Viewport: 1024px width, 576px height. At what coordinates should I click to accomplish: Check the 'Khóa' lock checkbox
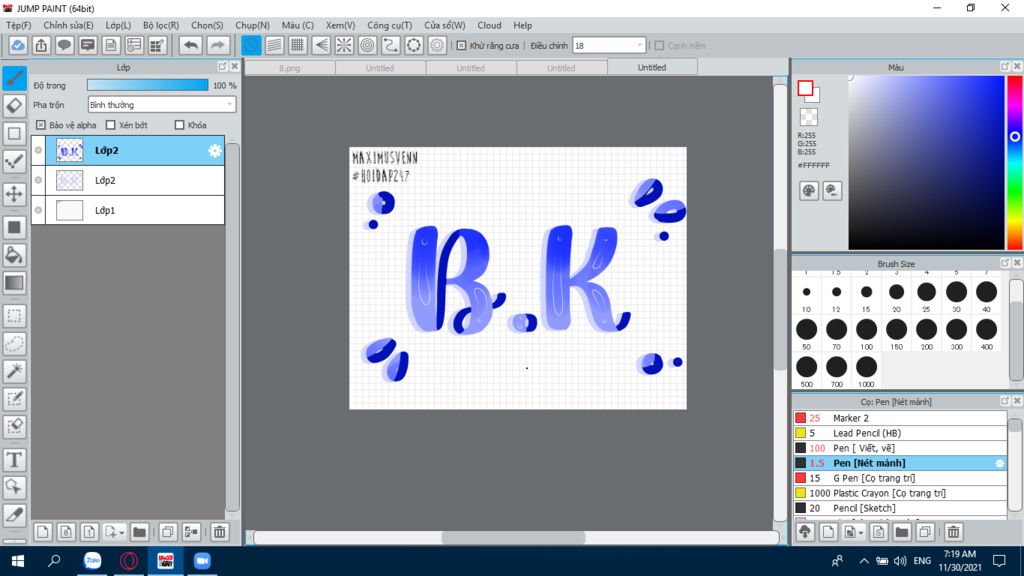[x=180, y=125]
